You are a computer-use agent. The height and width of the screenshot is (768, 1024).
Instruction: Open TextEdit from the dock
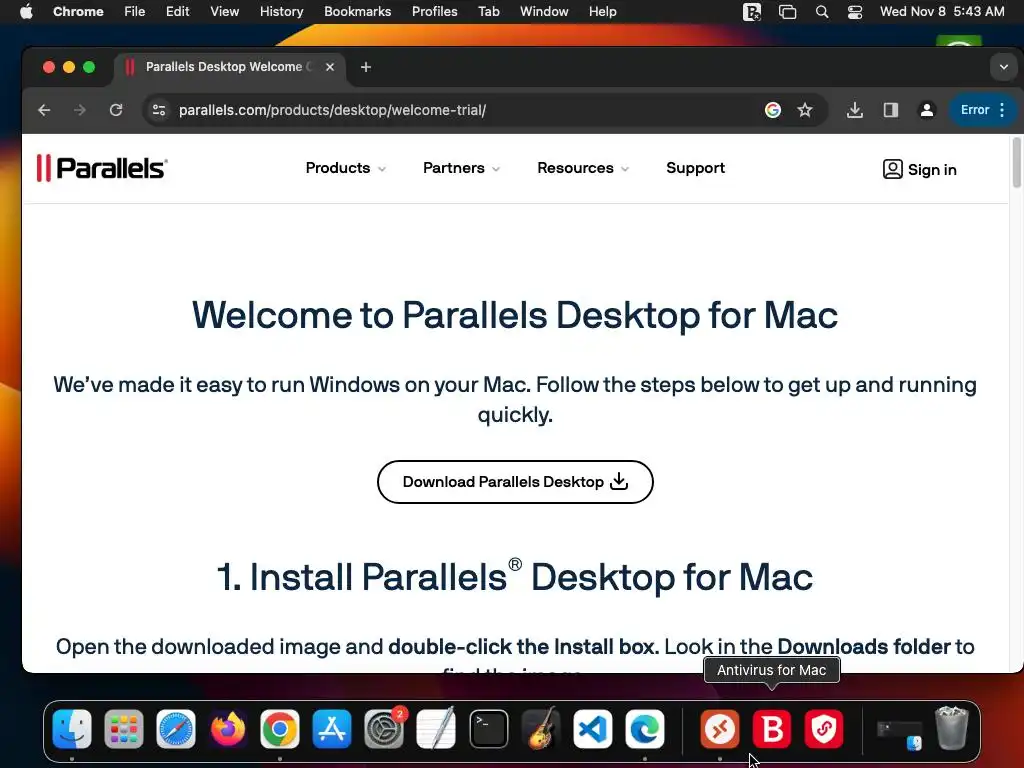[436, 729]
